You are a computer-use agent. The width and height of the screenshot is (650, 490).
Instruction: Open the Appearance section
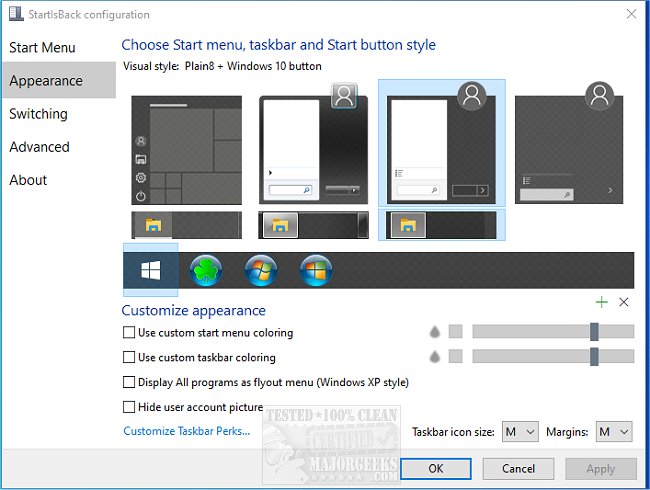point(59,80)
